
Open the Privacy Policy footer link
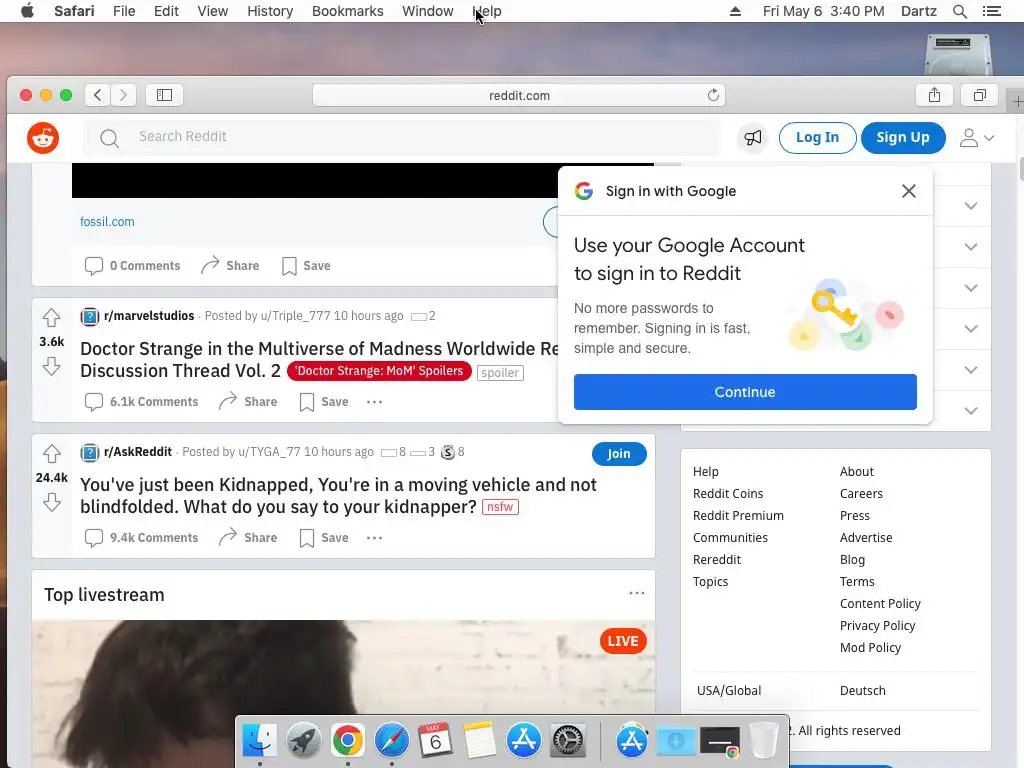(x=877, y=626)
